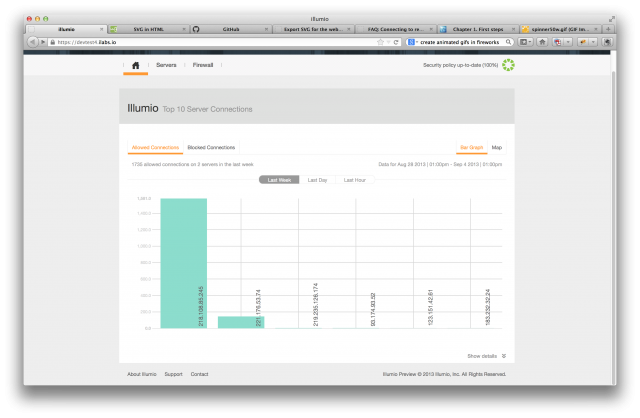Screen dimensions: 640x418
Task: Click the Google search engine icon
Action: 411,42
